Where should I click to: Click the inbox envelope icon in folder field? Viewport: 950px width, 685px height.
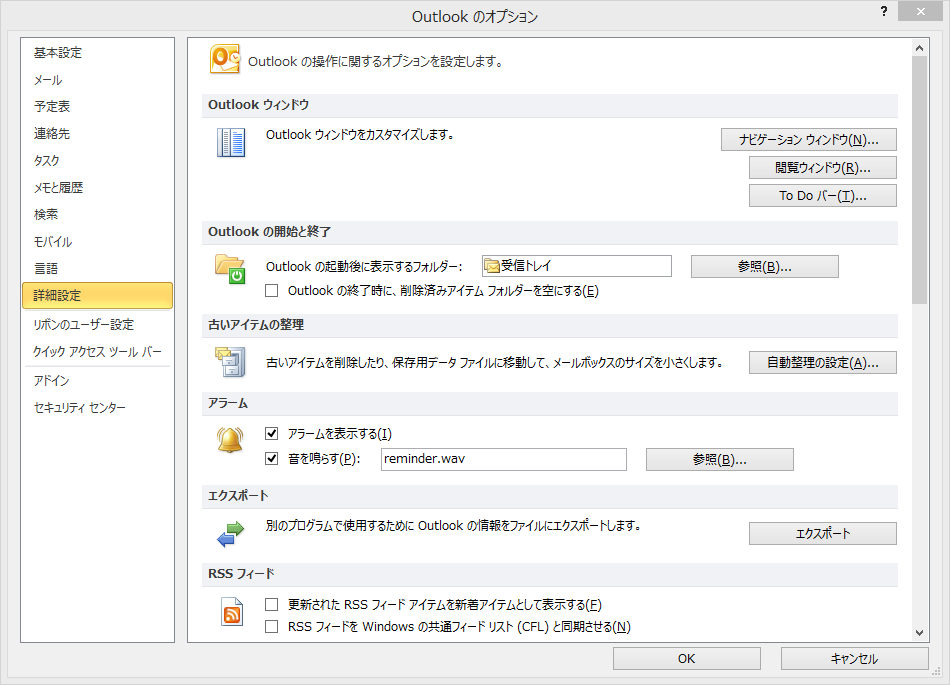(x=491, y=266)
